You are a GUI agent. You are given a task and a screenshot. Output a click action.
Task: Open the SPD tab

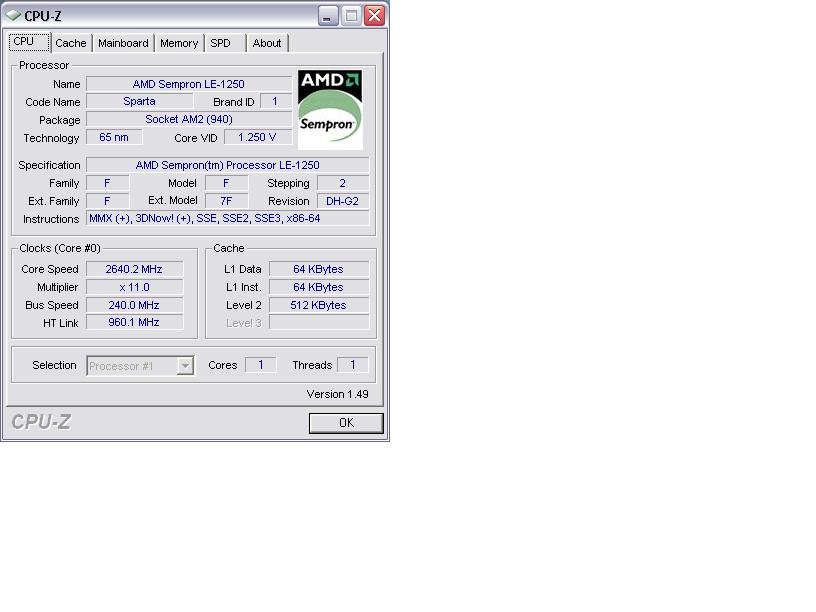click(225, 43)
